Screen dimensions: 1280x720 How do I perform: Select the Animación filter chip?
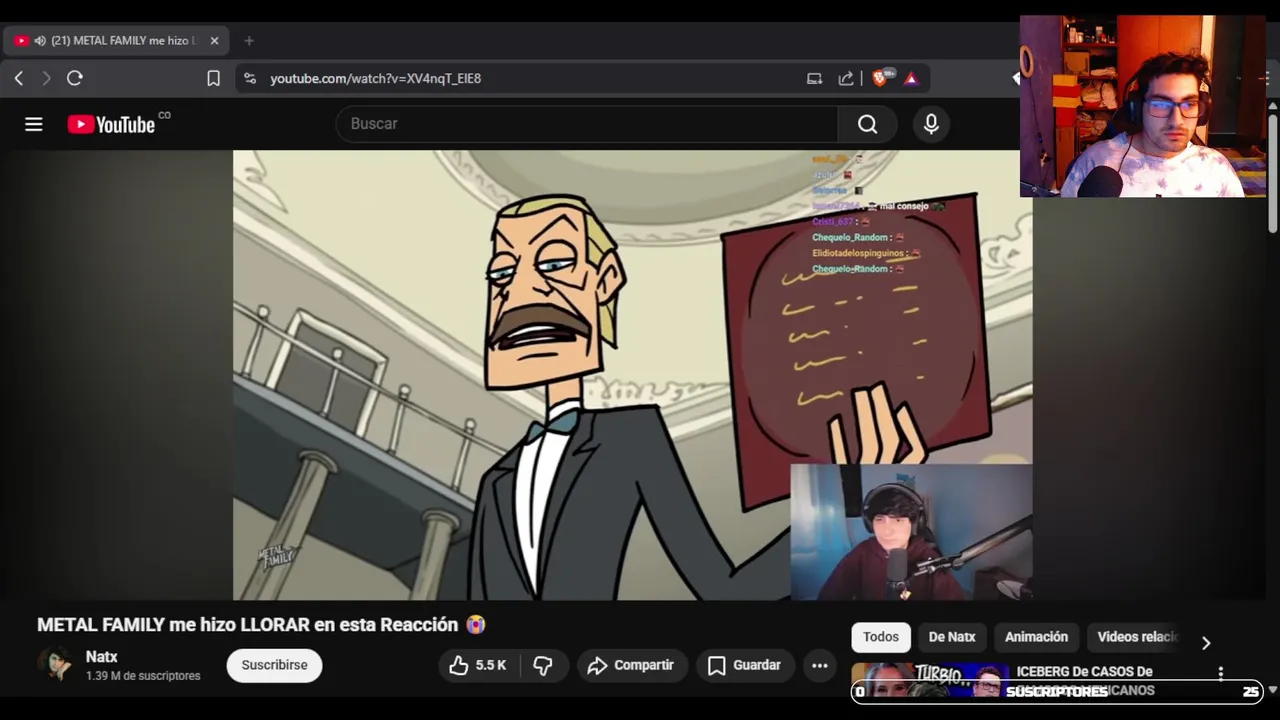1036,637
